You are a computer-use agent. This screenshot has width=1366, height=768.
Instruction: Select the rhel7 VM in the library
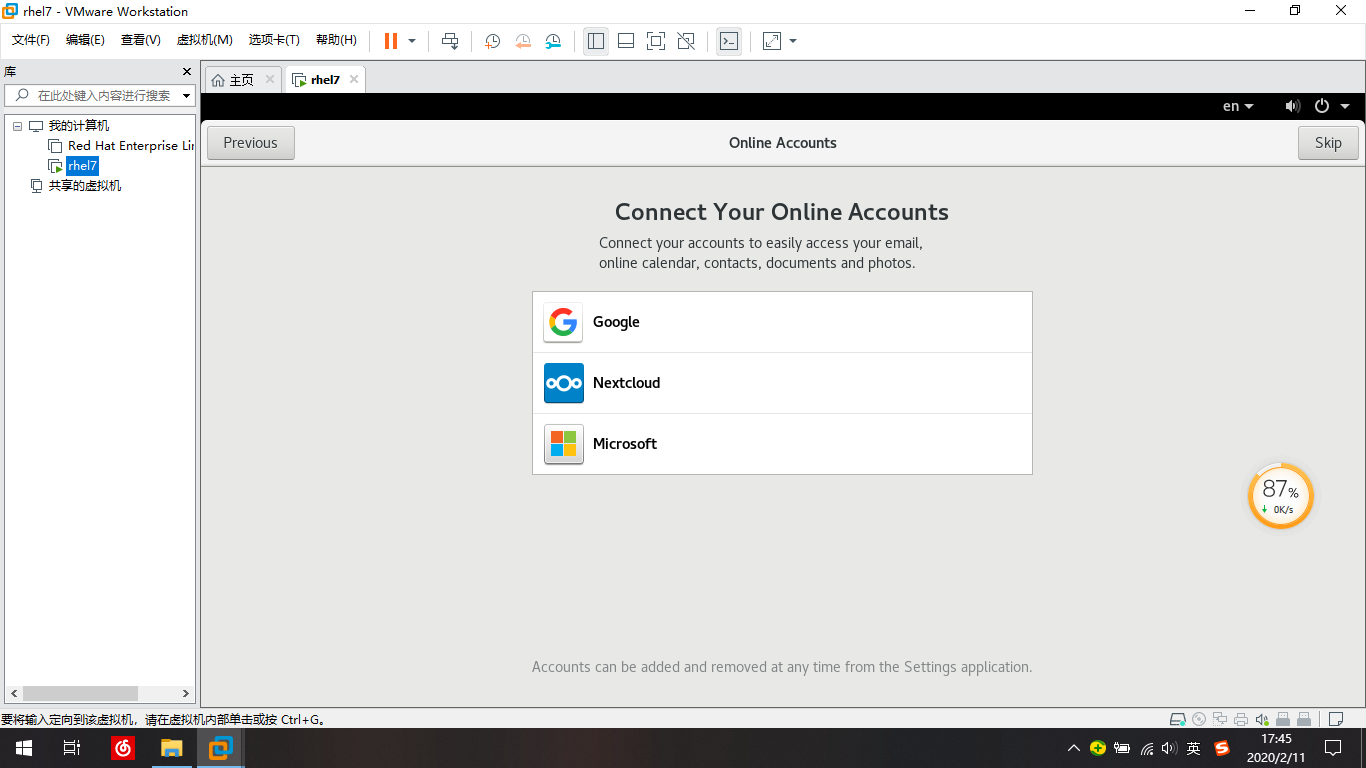83,166
